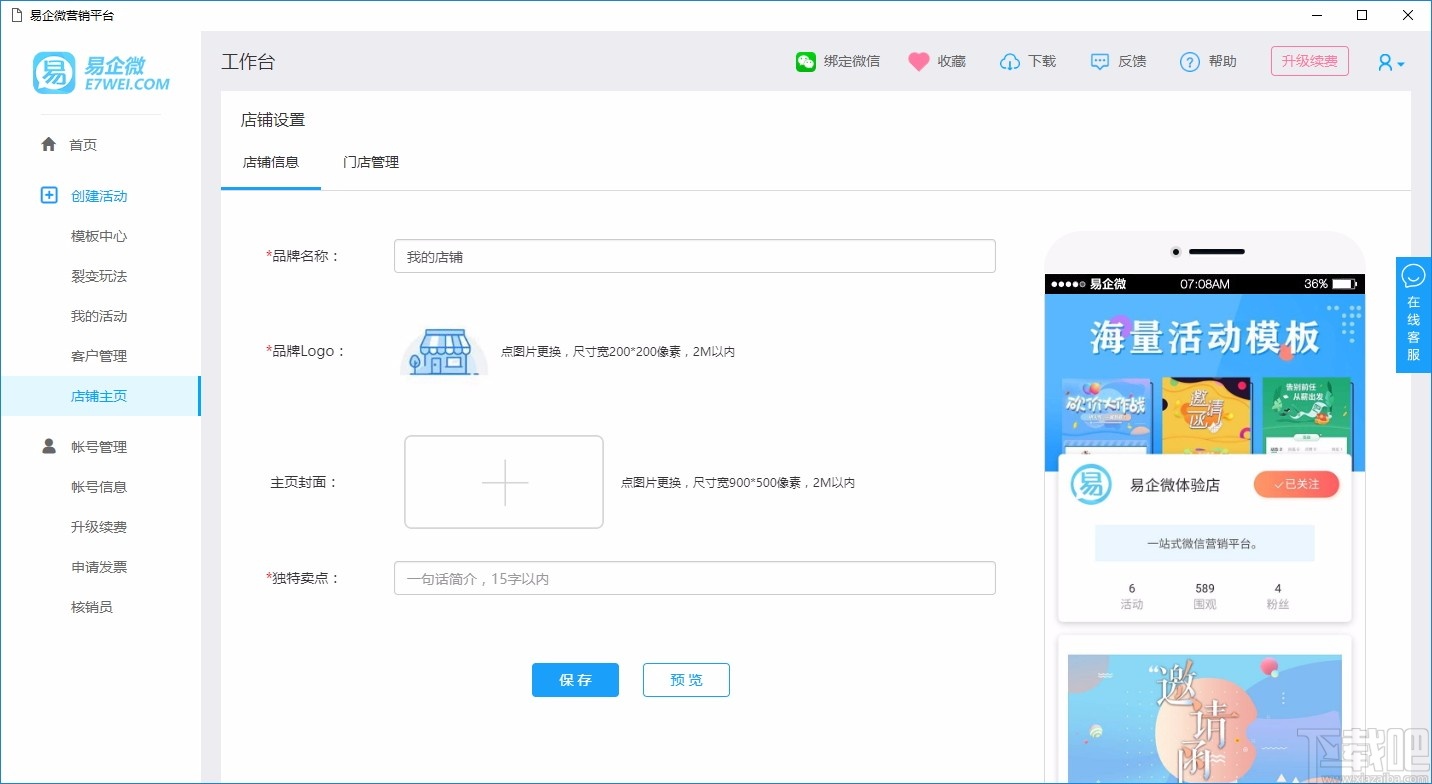Switch to the 门店管理 tab
This screenshot has height=784, width=1432.
371,162
